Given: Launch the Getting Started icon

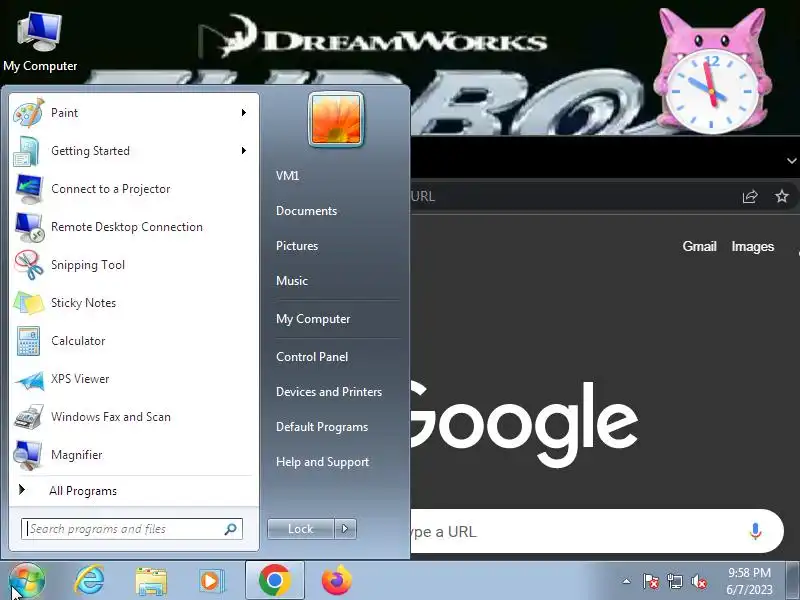Looking at the screenshot, I should click(x=27, y=151).
